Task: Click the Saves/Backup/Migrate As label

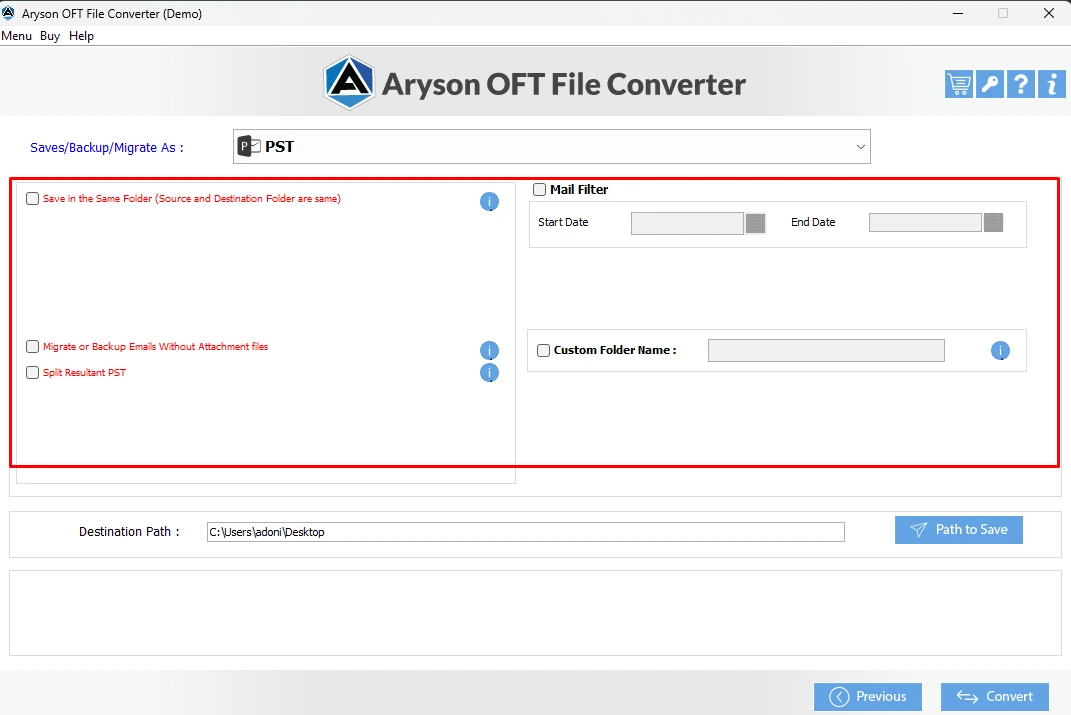Action: click(x=107, y=148)
